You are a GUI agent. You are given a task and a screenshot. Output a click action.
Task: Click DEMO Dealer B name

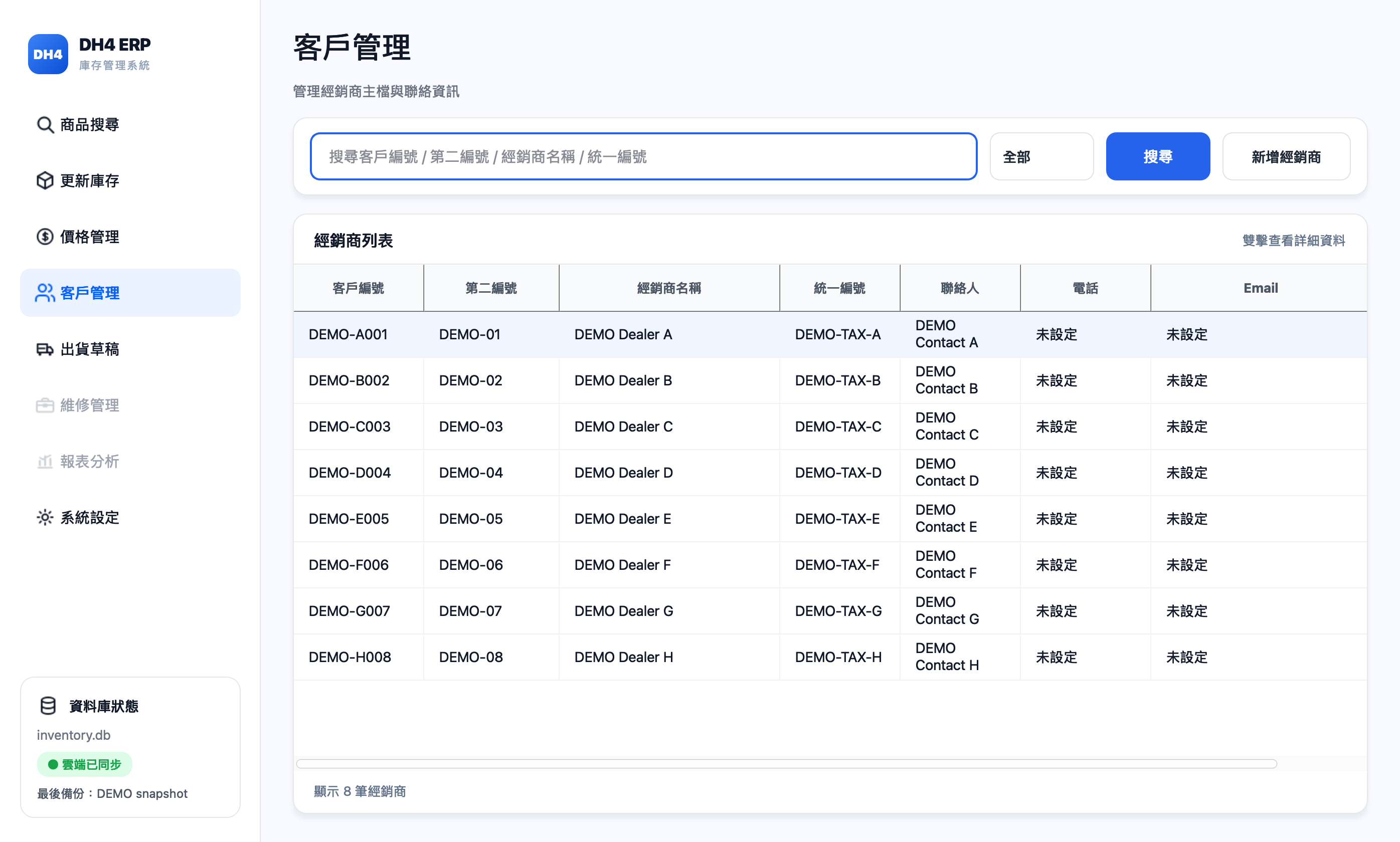623,380
